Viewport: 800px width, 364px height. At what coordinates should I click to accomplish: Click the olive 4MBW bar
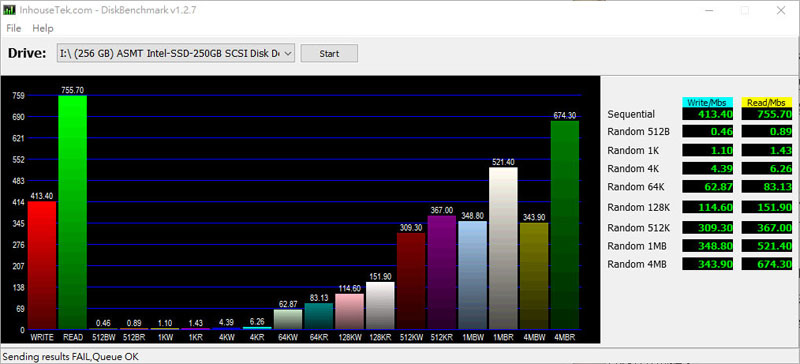[x=534, y=276]
